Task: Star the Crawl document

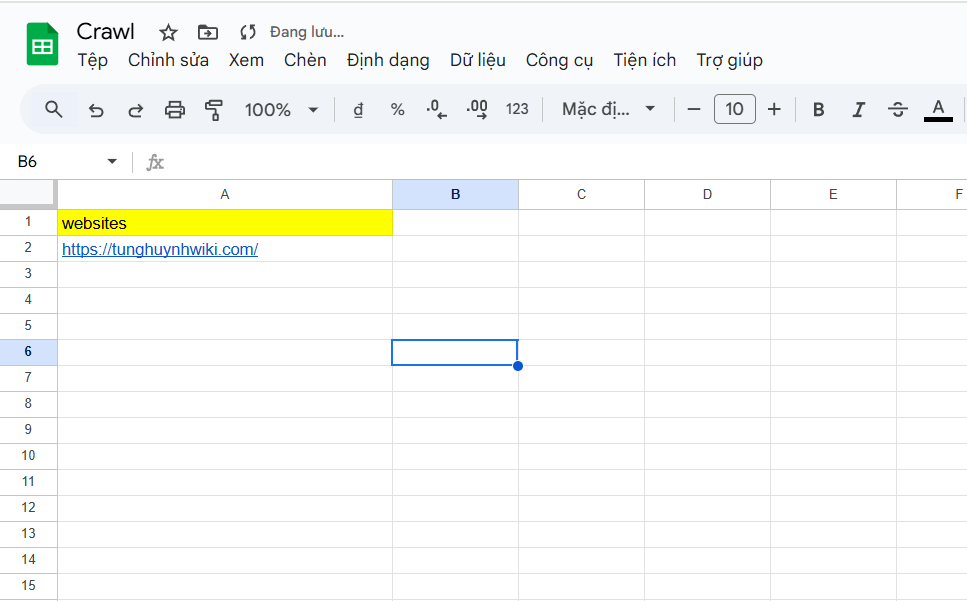Action: (168, 32)
